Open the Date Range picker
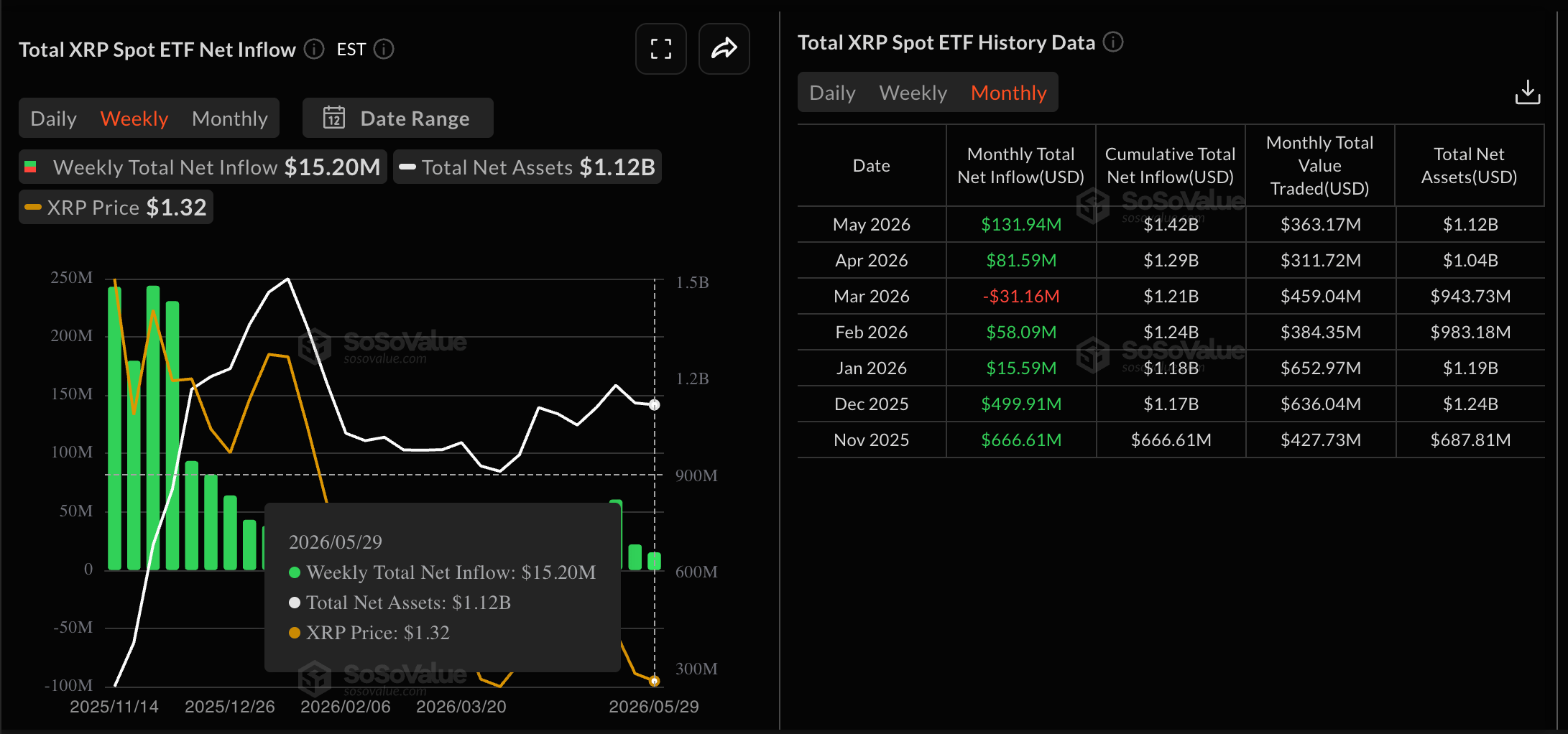This screenshot has height=734, width=1568. point(397,118)
